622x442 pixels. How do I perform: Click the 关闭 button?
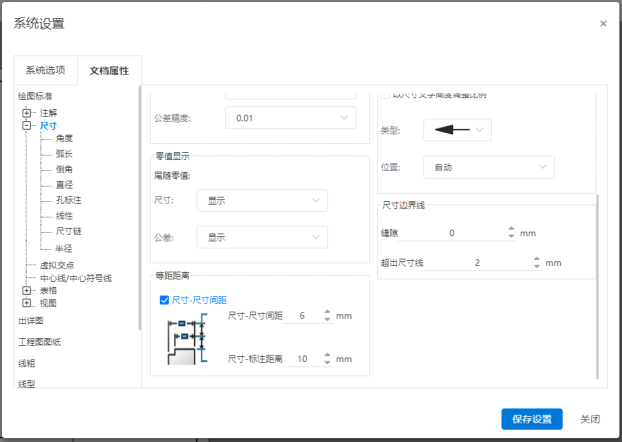tap(590, 419)
